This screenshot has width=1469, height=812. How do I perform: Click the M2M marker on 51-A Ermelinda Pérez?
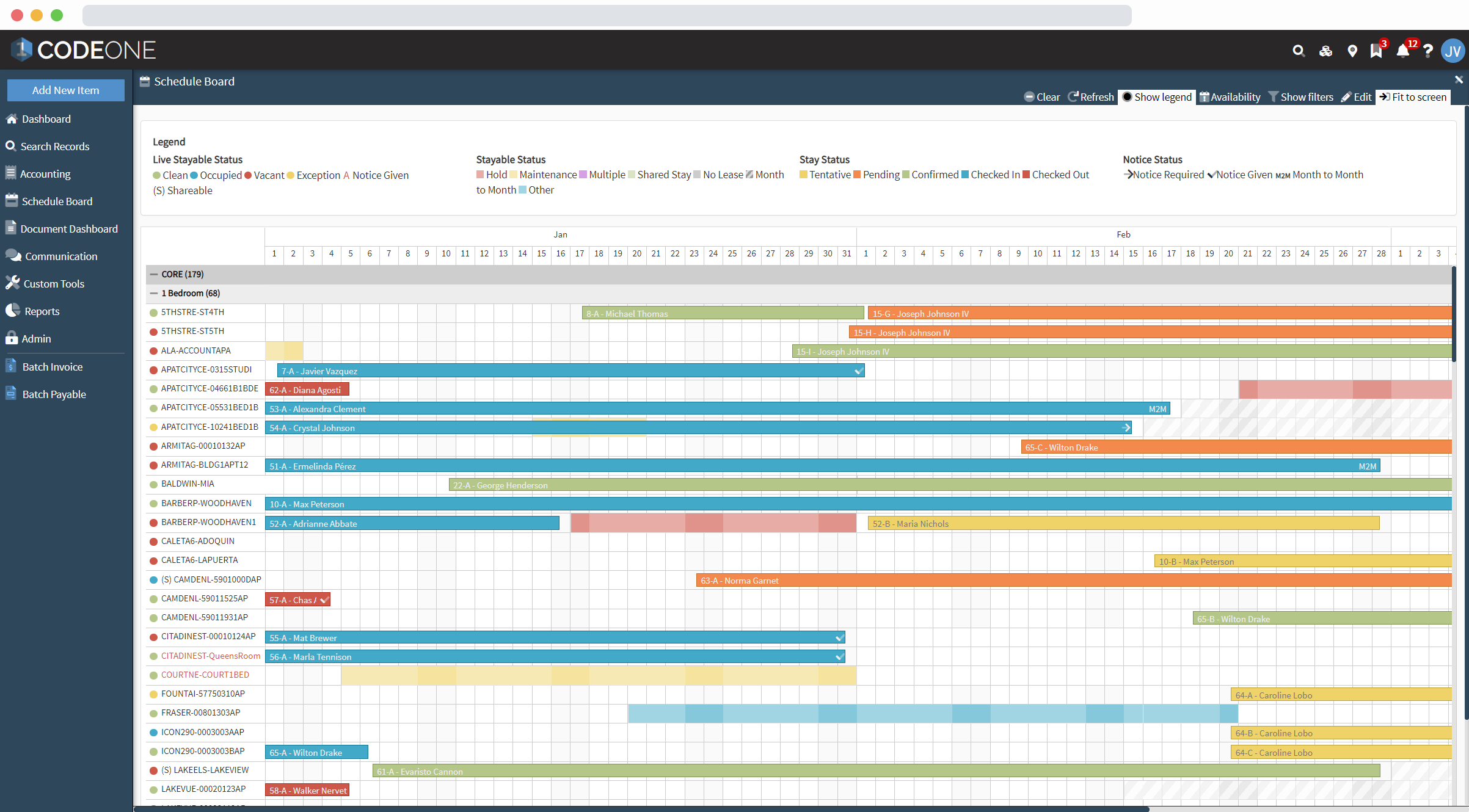pos(1367,466)
